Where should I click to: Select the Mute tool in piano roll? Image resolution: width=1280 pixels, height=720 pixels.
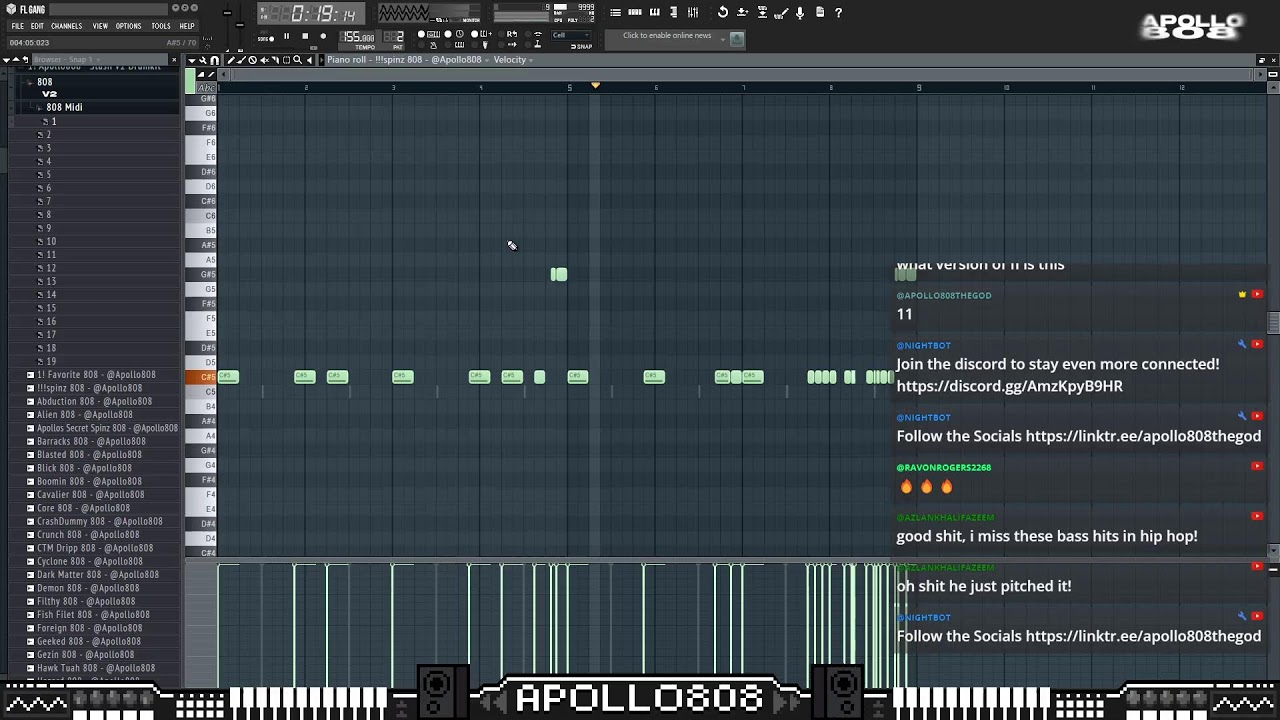[x=264, y=60]
